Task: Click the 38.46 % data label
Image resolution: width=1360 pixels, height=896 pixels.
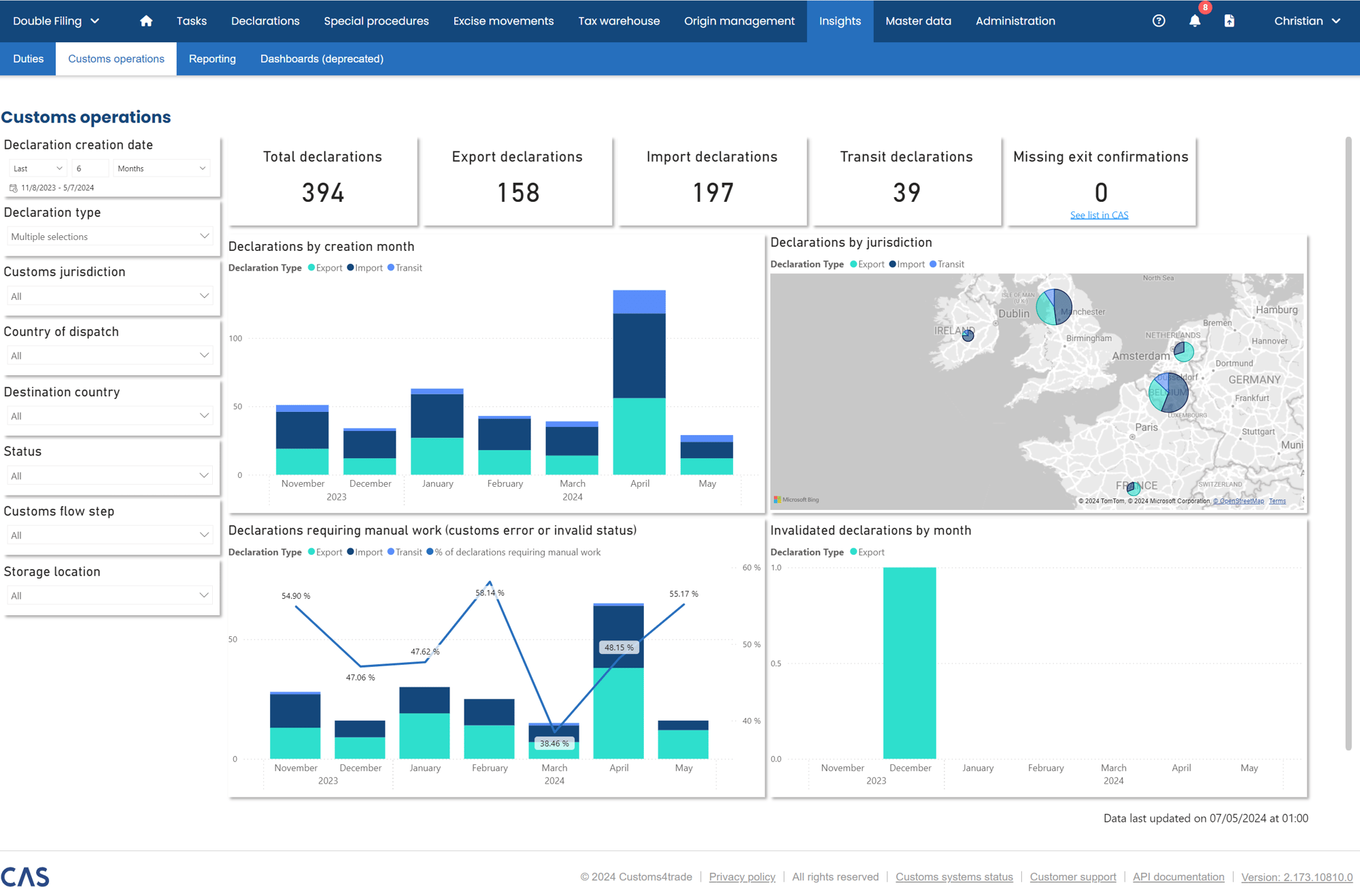Action: click(554, 744)
